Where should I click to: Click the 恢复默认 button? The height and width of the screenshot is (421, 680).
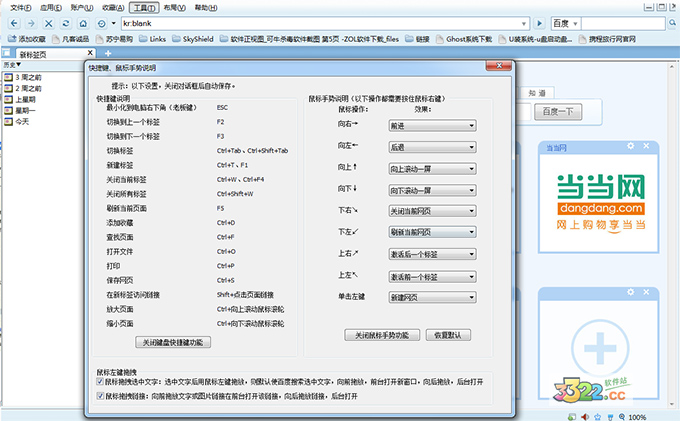click(448, 335)
